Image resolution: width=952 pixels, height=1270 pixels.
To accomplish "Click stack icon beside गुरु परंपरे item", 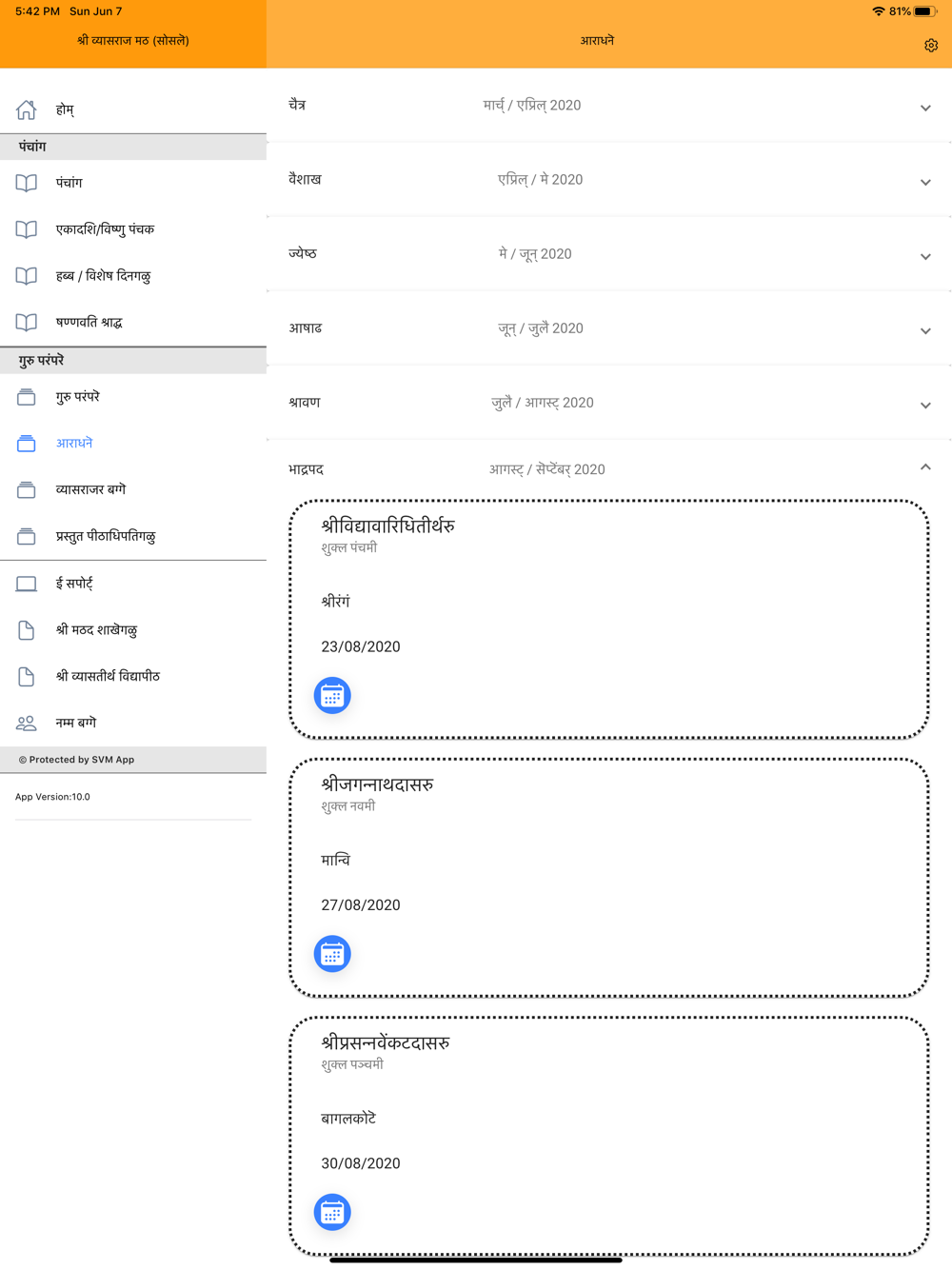I will [x=27, y=397].
